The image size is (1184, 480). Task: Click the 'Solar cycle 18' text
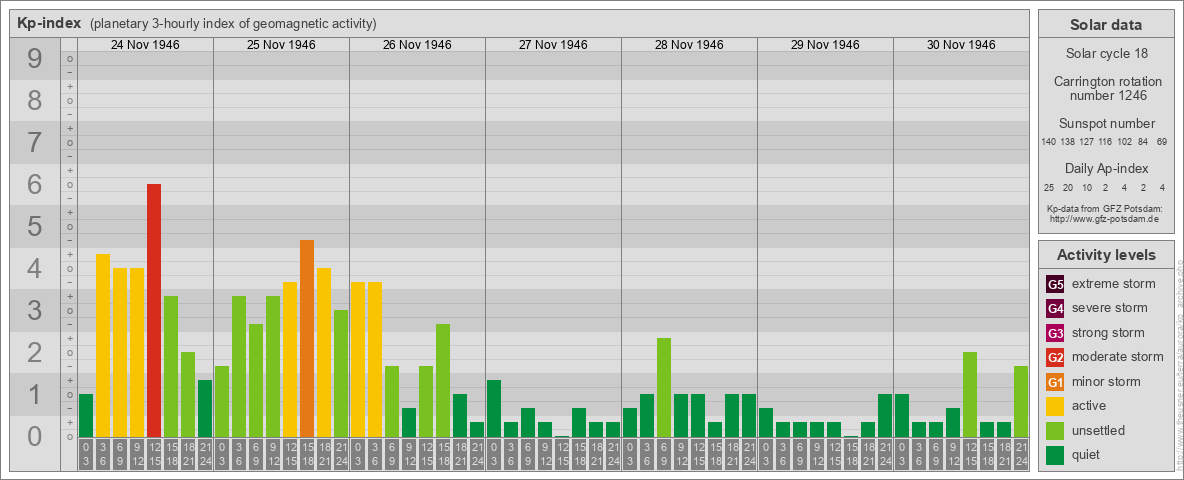1106,54
